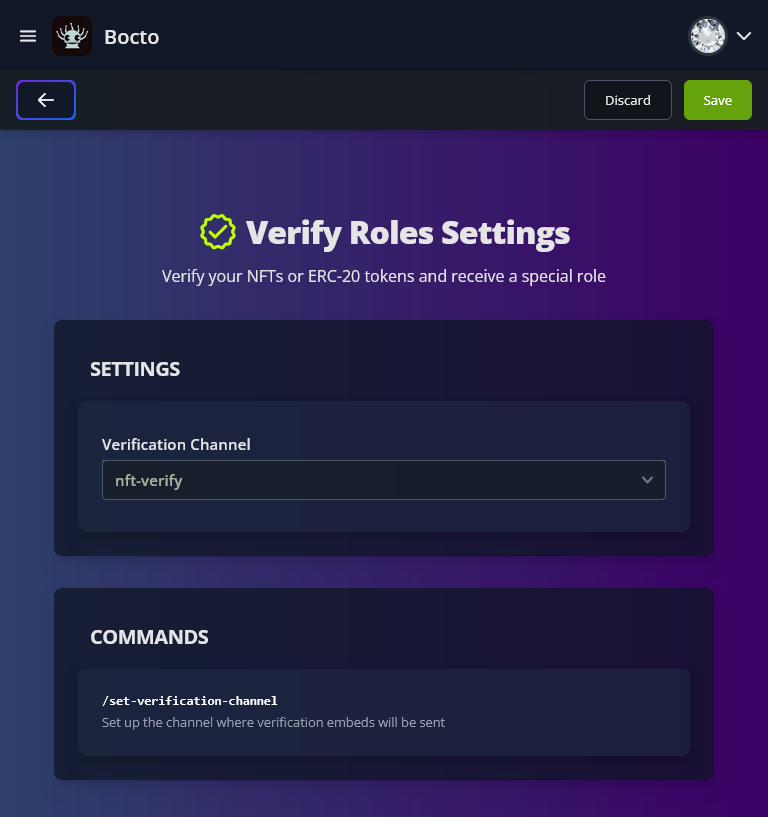This screenshot has height=817, width=768.
Task: Click the green verified badge icon
Action: pos(217,232)
